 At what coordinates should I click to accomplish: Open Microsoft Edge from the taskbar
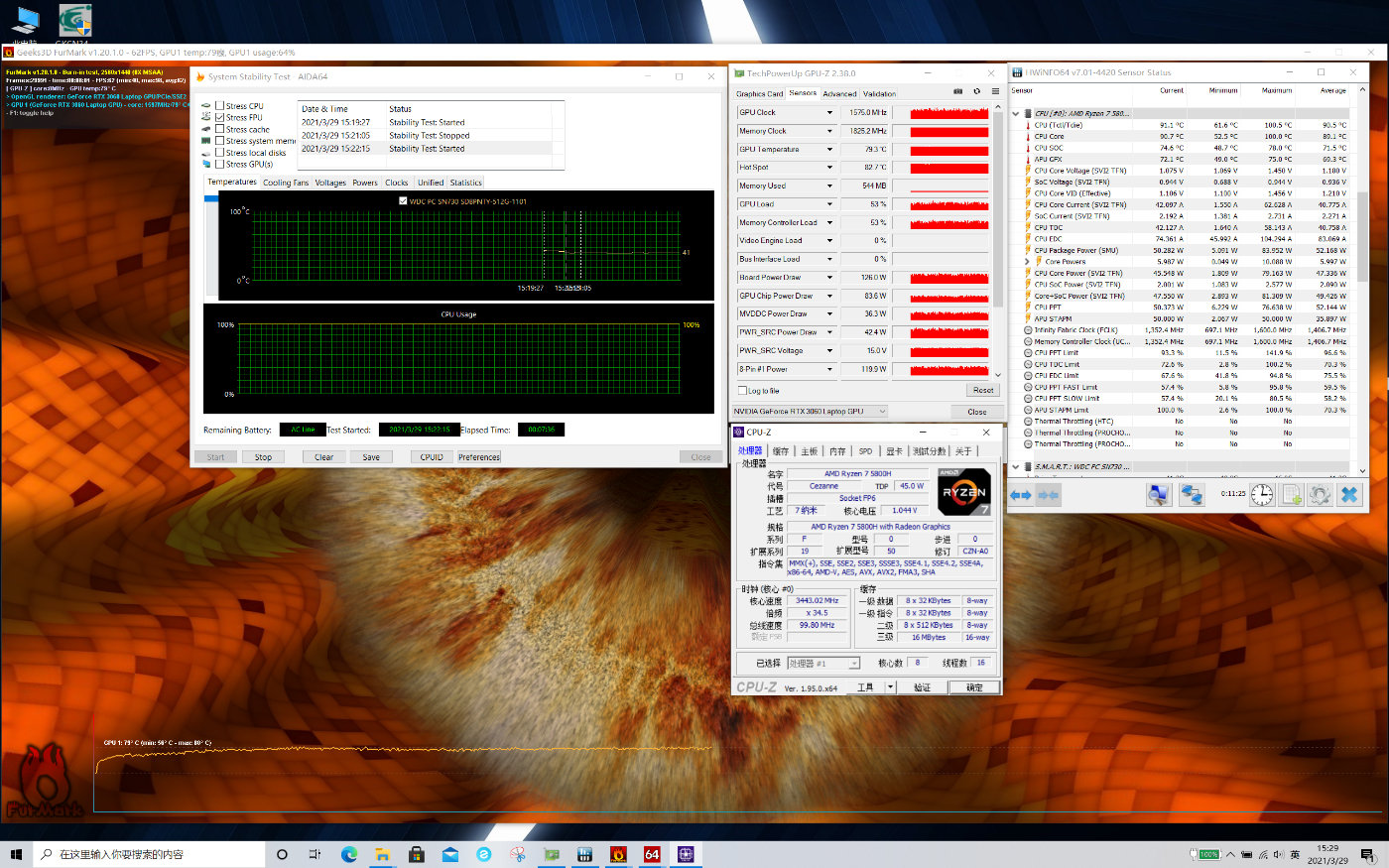tap(349, 854)
